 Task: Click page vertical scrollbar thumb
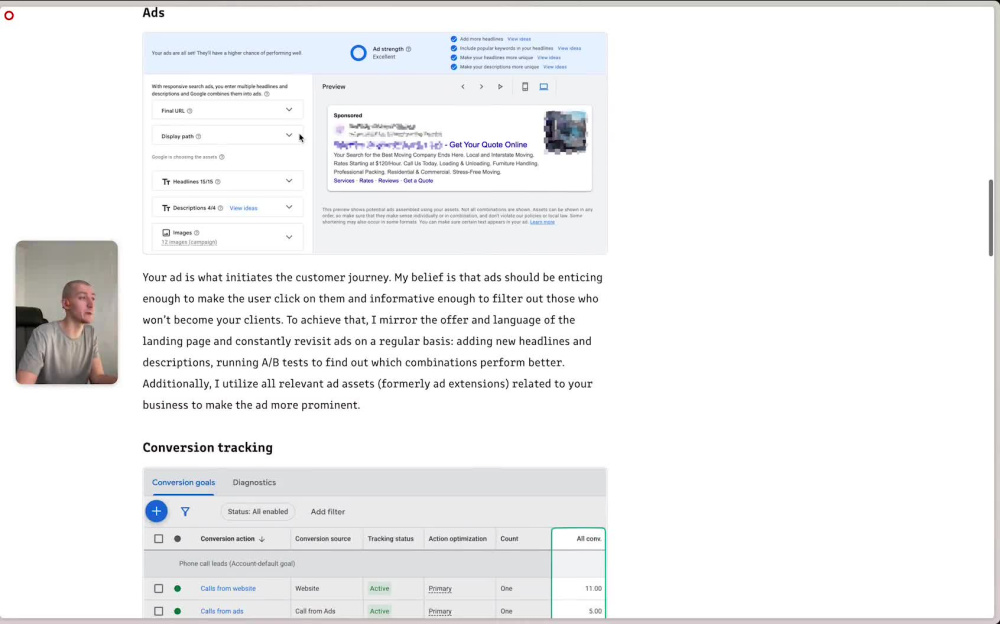coord(991,218)
